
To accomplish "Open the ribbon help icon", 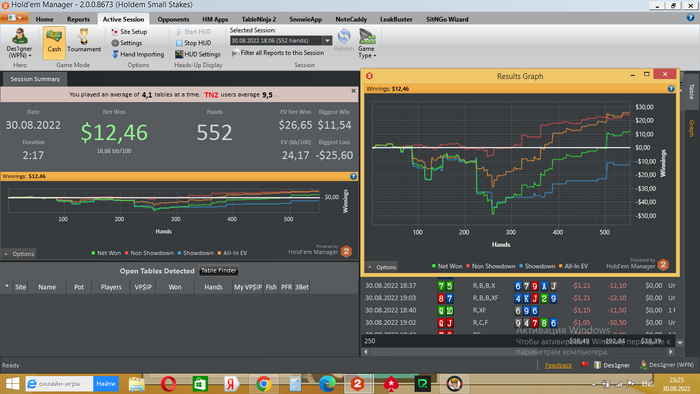I will click(x=690, y=18).
